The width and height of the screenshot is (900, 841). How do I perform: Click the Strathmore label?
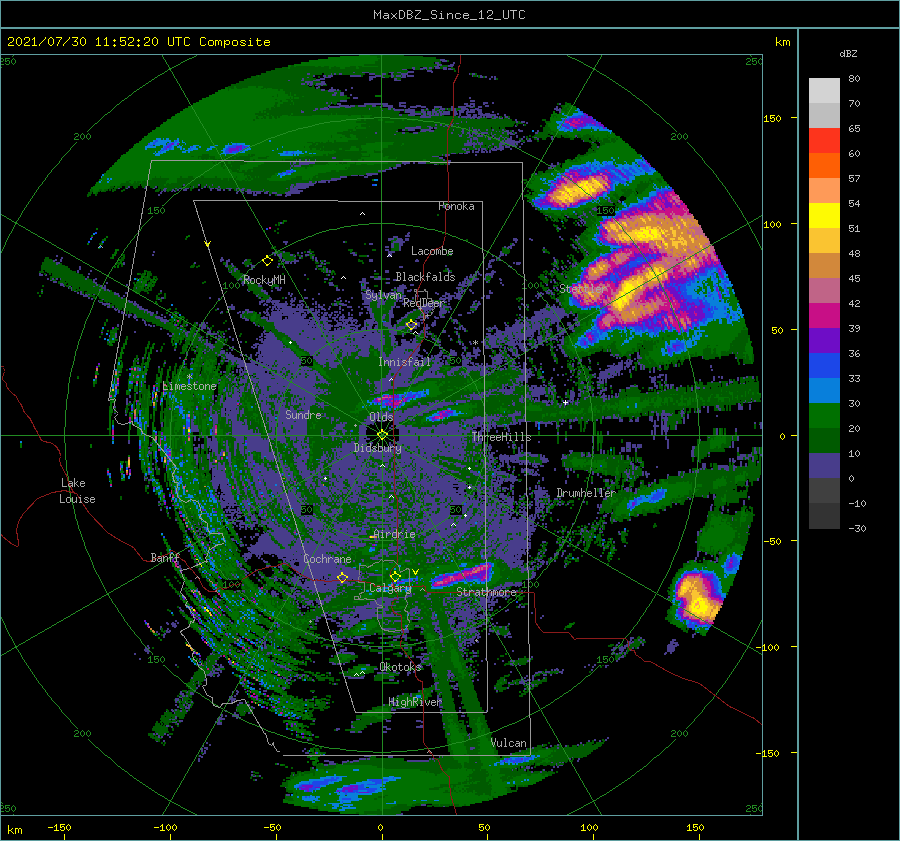click(x=486, y=592)
